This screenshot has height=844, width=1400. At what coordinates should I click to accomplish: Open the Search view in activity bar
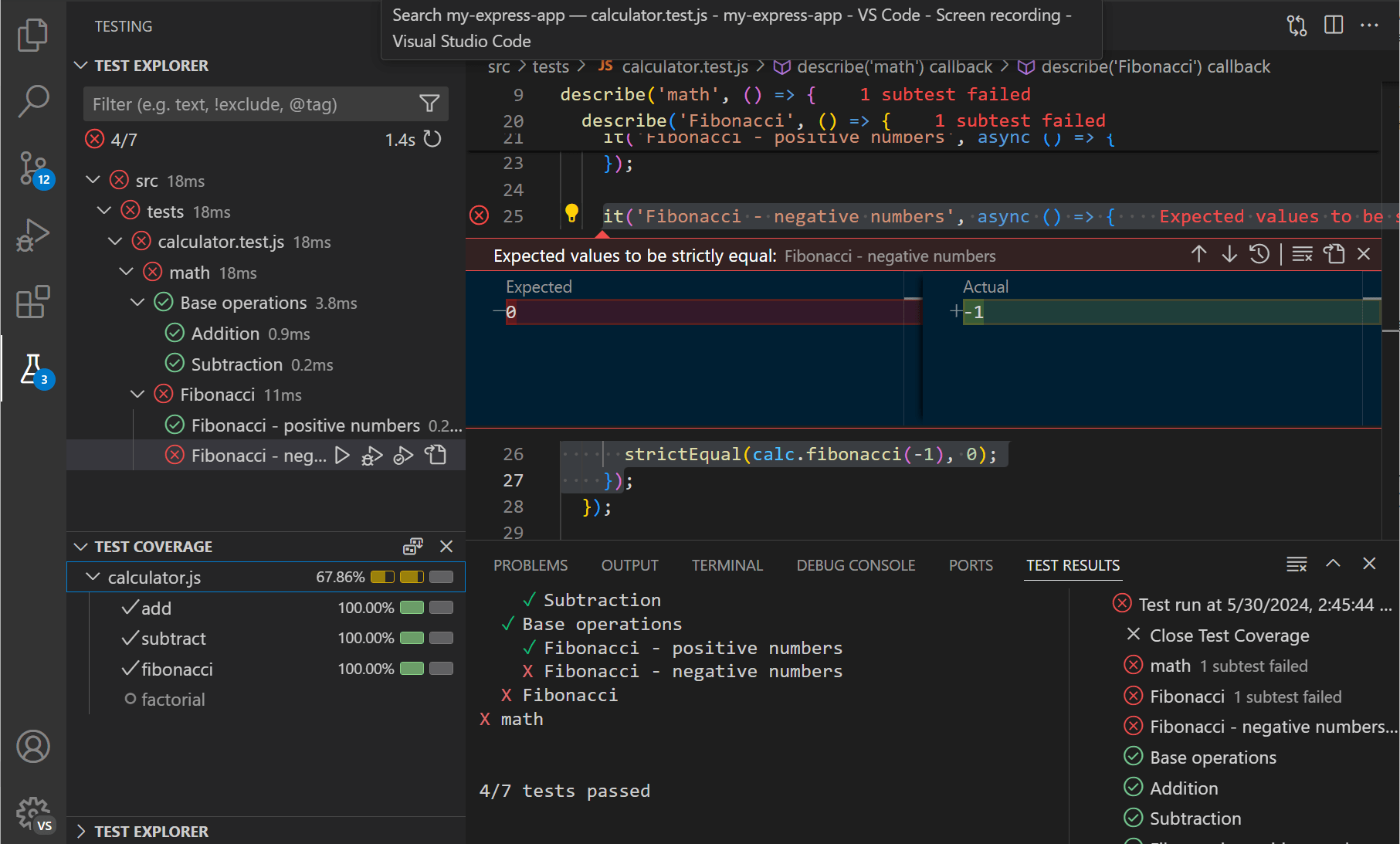click(x=32, y=101)
